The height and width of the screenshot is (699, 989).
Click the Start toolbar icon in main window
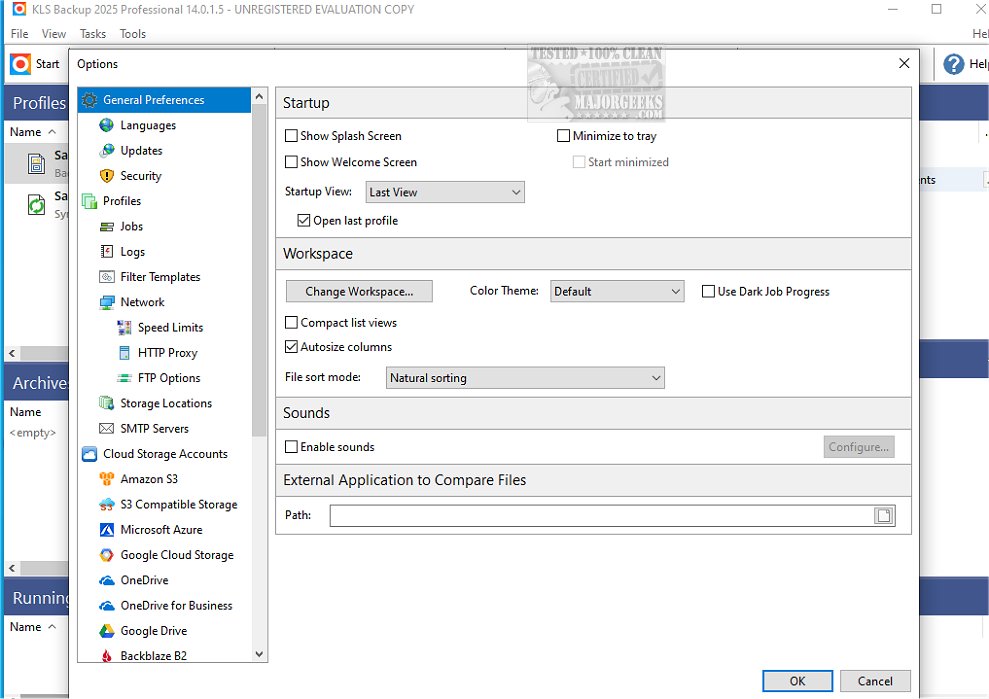[20, 64]
